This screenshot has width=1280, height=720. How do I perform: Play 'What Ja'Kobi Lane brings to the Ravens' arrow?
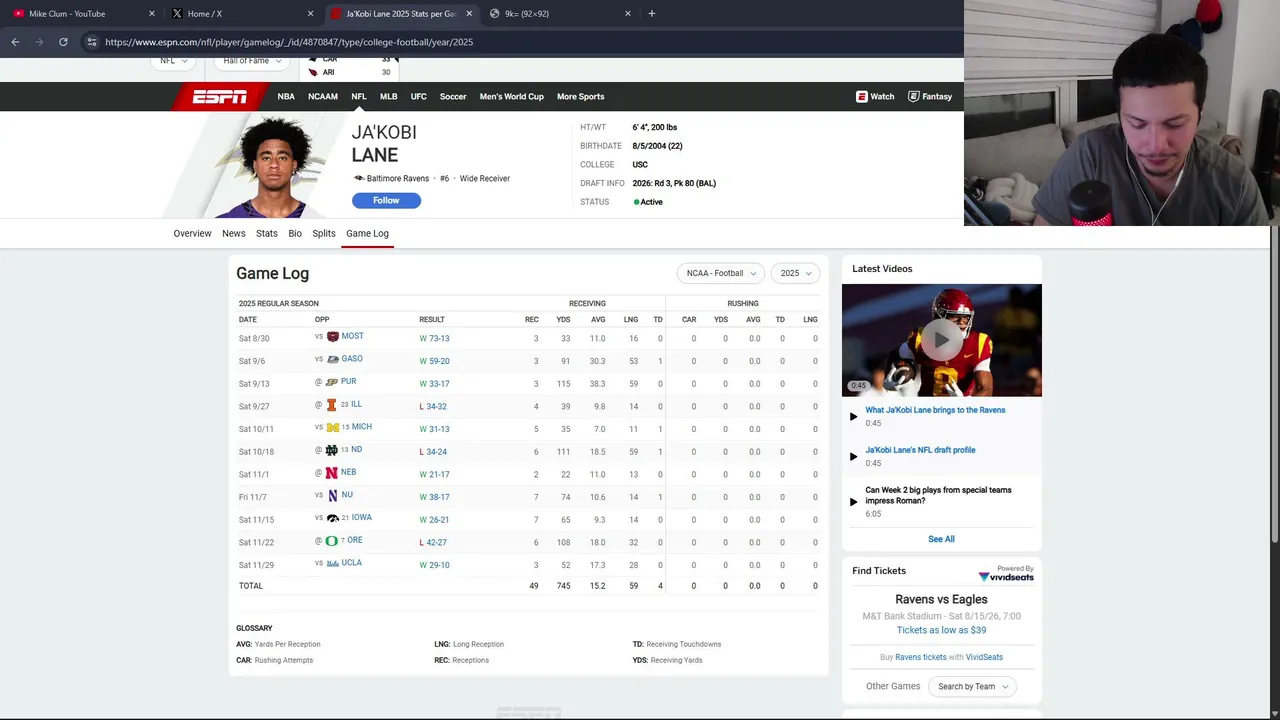pos(853,416)
